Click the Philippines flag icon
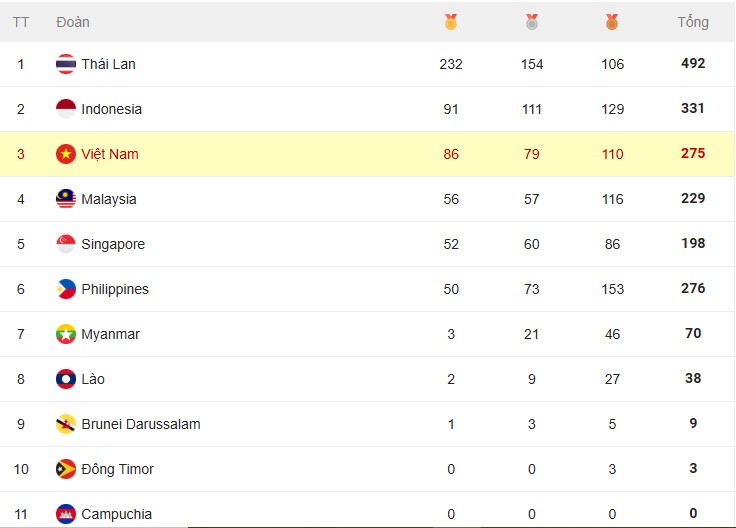Image resolution: width=736 pixels, height=528 pixels. pos(66,289)
